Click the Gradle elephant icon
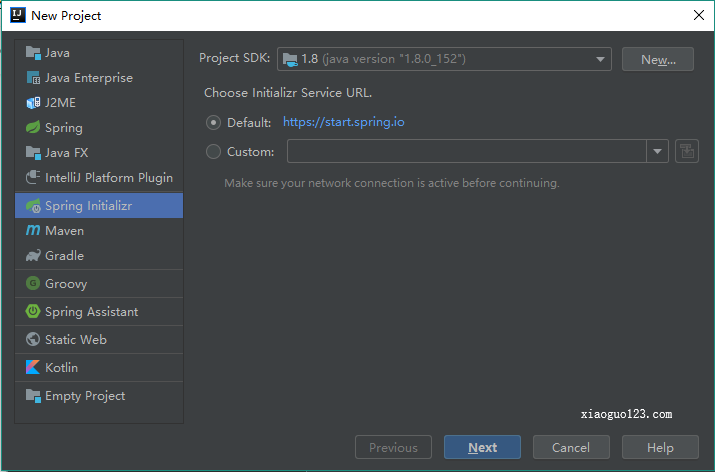 coord(33,256)
